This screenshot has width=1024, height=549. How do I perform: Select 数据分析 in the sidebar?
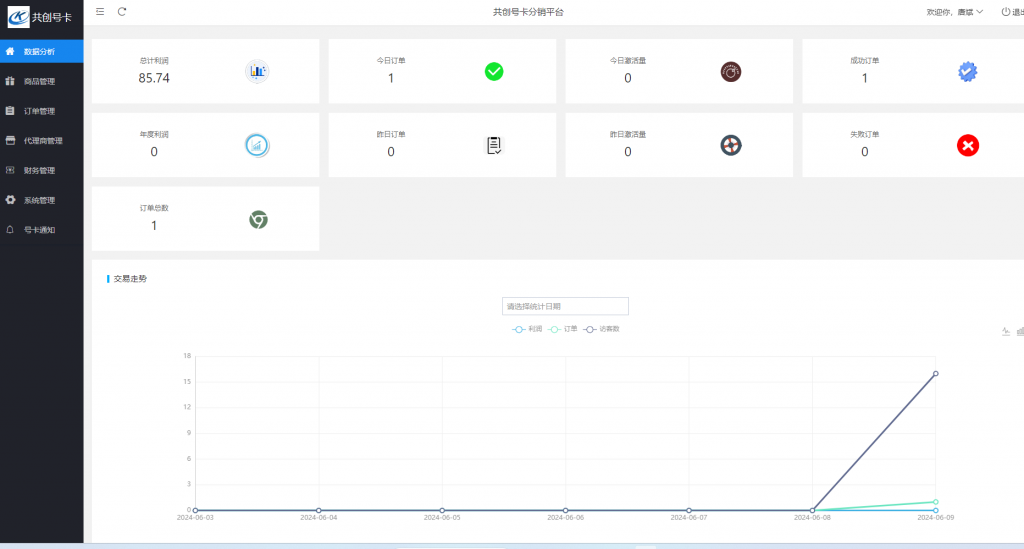point(40,51)
